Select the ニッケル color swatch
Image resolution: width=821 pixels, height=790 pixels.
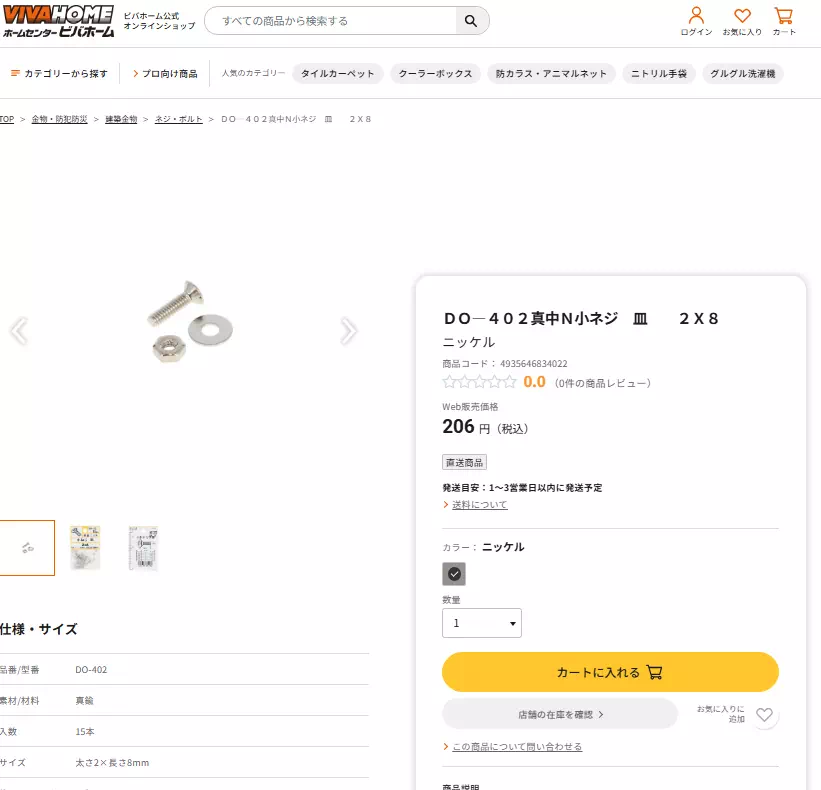pyautogui.click(x=455, y=573)
